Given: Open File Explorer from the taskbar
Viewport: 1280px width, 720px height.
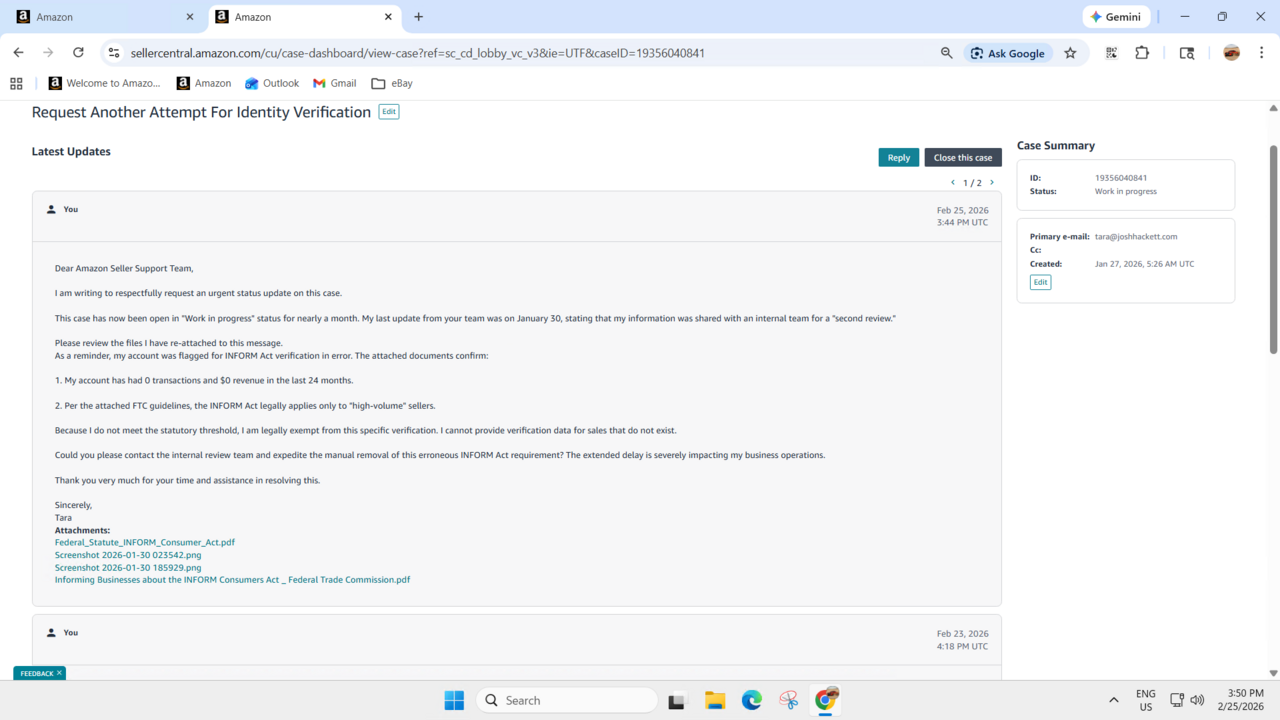Looking at the screenshot, I should pyautogui.click(x=715, y=700).
